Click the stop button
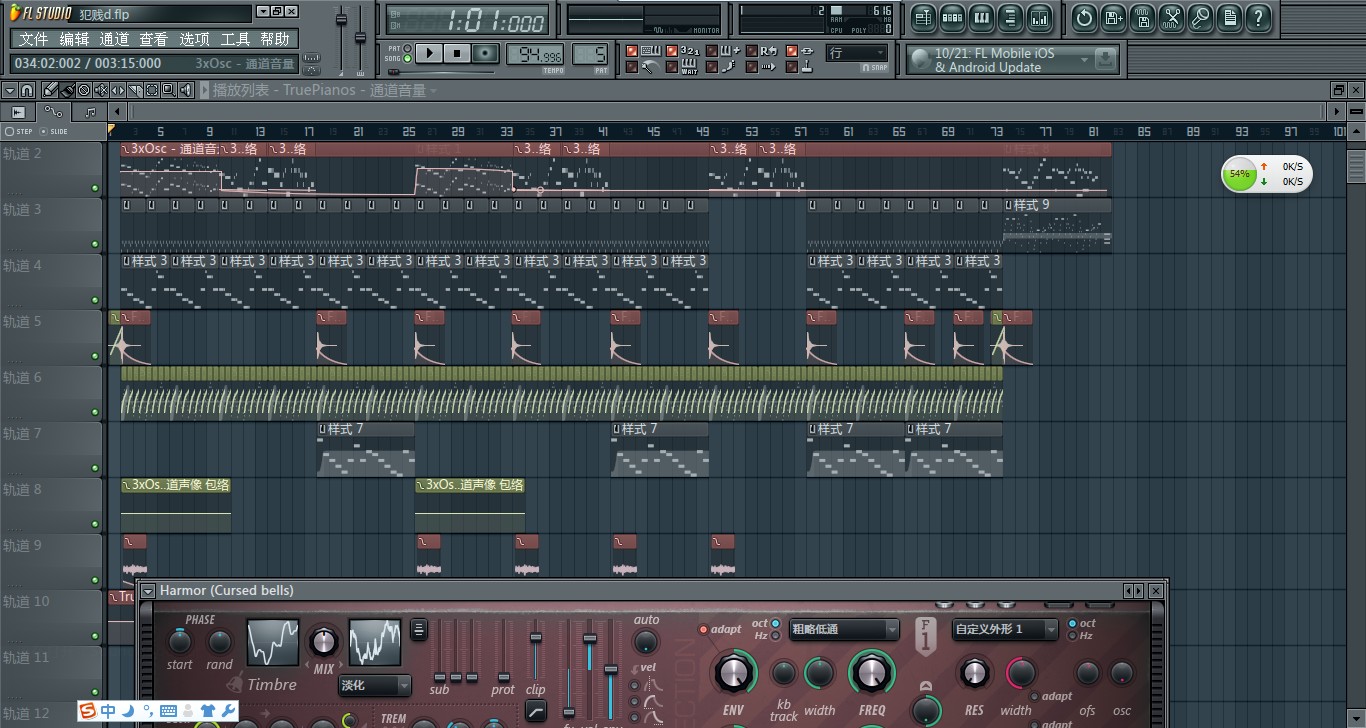 (457, 53)
